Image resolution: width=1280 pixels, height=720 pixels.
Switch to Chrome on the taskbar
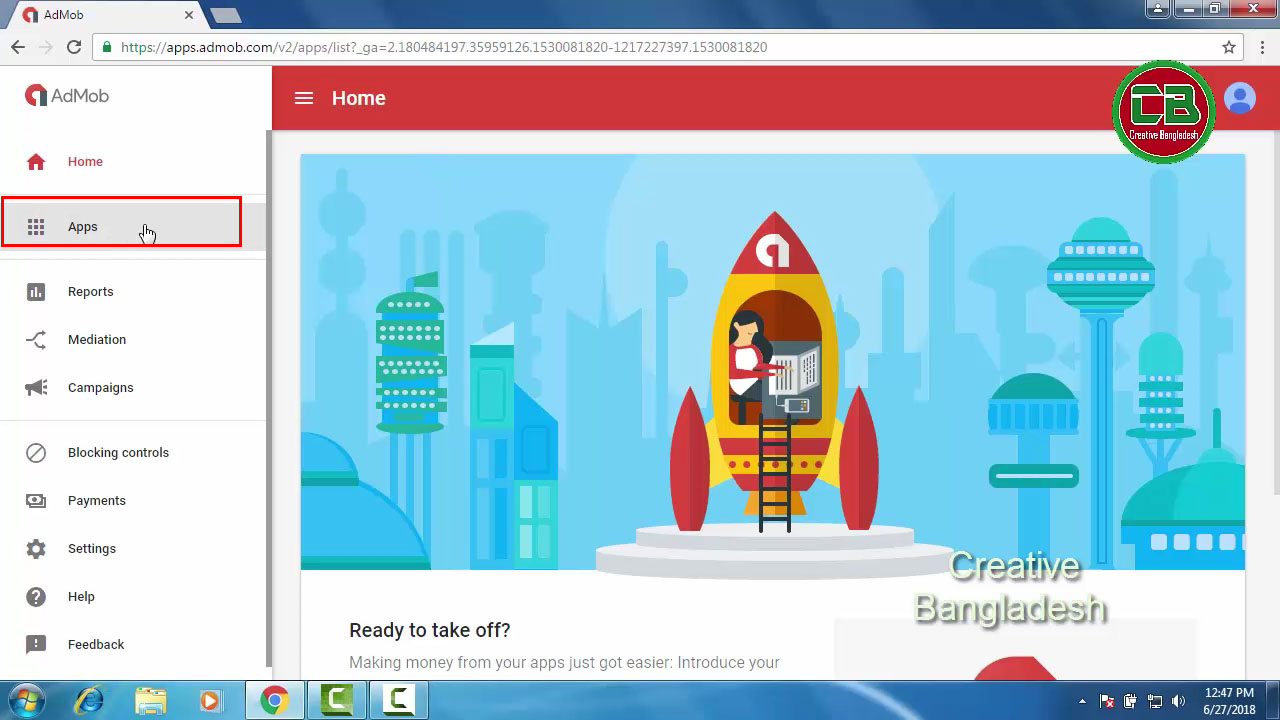[x=274, y=700]
